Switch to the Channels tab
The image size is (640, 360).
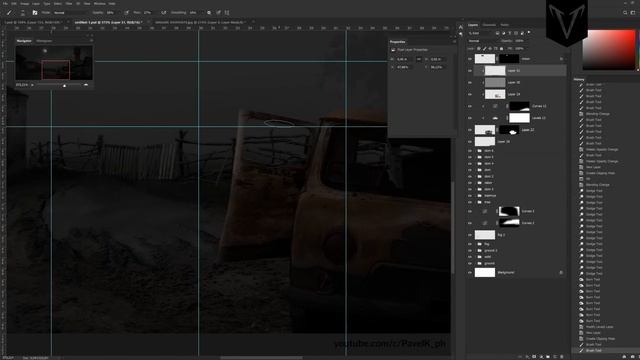(489, 25)
